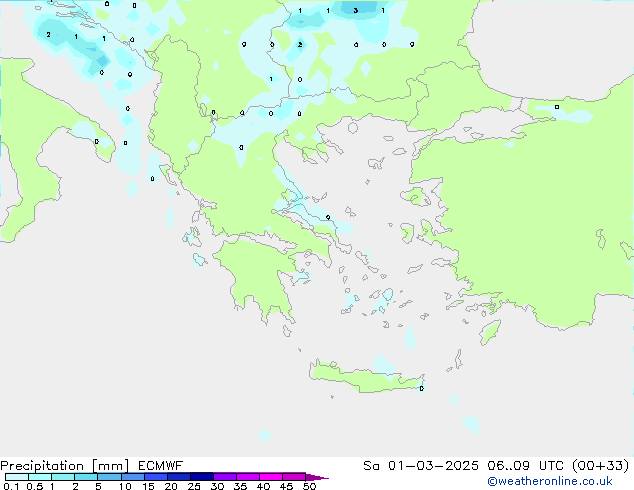This screenshot has height=490, width=634.
Task: Select the 30–35 mm purple legend swatch
Action: coord(224,477)
